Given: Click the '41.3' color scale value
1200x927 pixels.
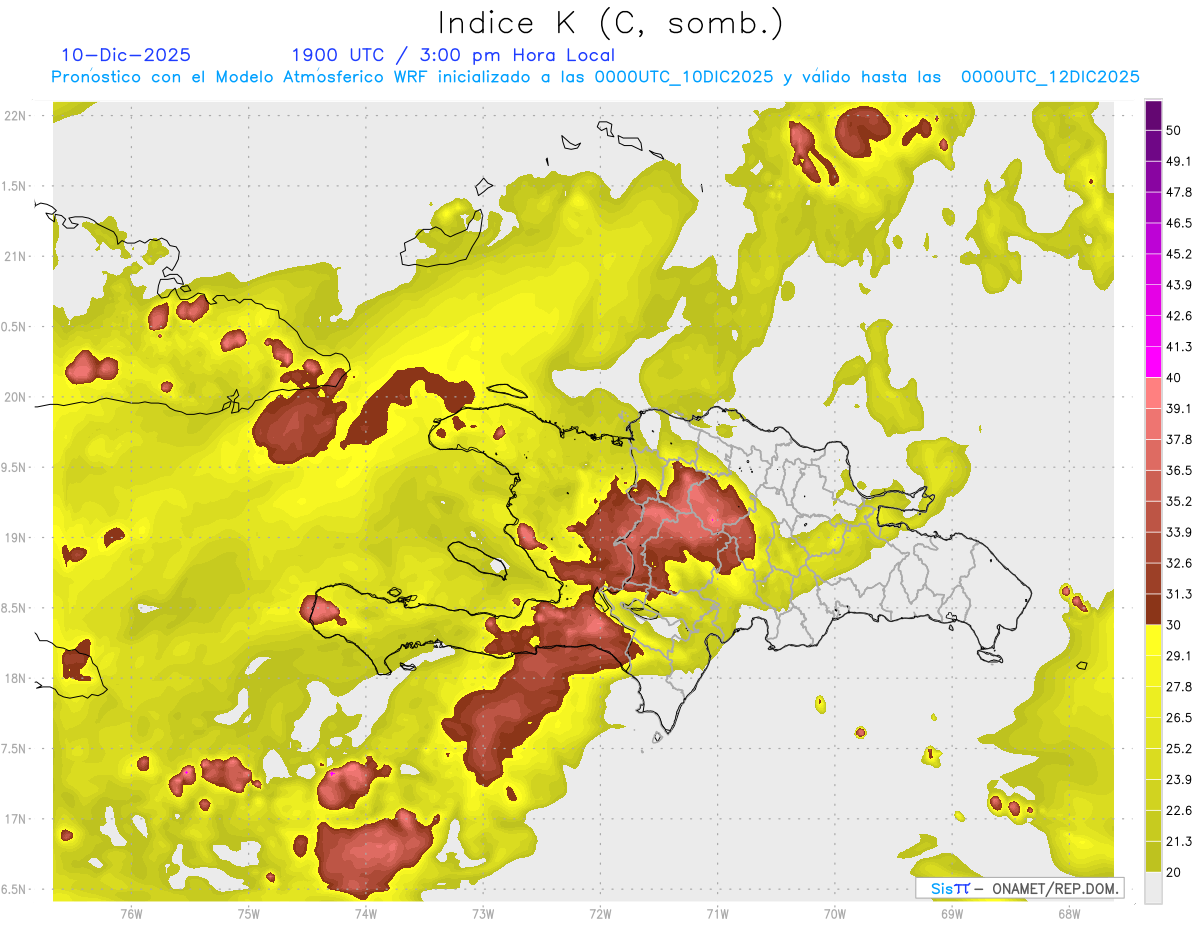Looking at the screenshot, I should (x=1179, y=347).
